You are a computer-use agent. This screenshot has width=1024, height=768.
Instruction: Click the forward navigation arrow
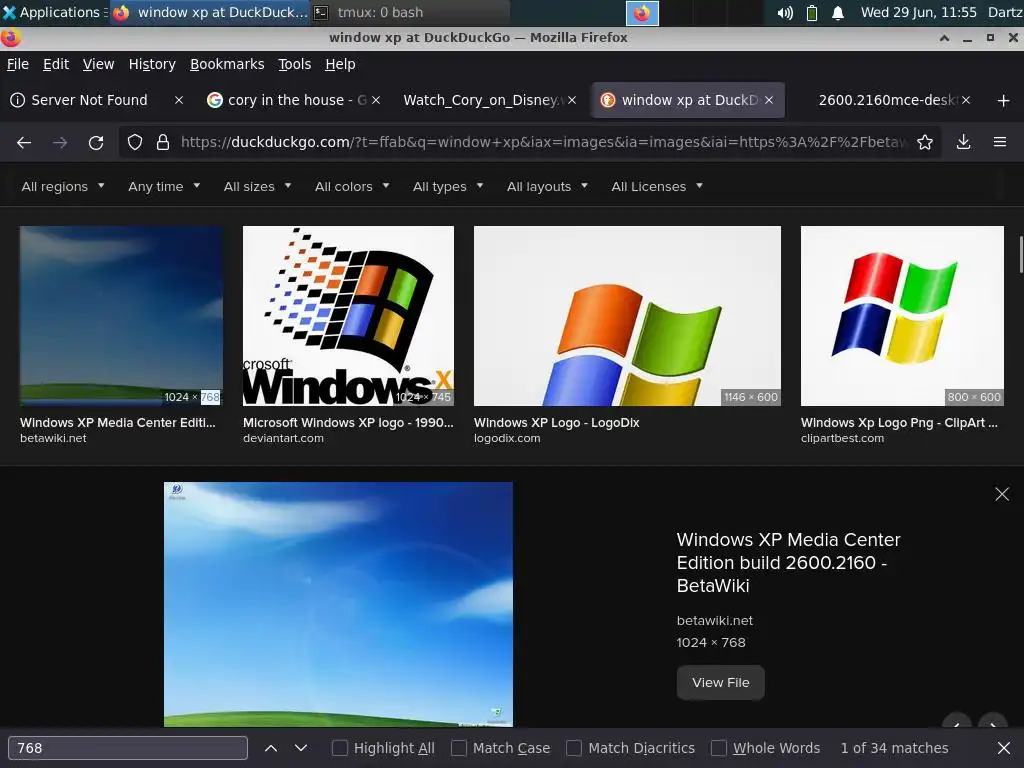click(x=60, y=142)
